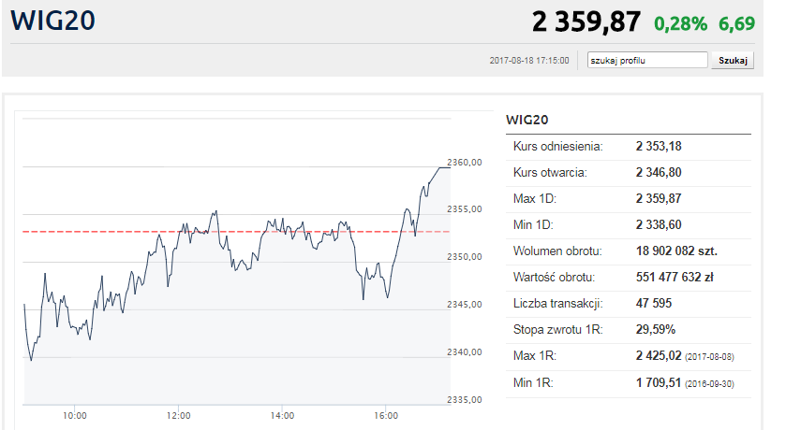This screenshot has height=430, width=786.
Task: Click the 16:00 label on time axis
Action: pyautogui.click(x=386, y=415)
